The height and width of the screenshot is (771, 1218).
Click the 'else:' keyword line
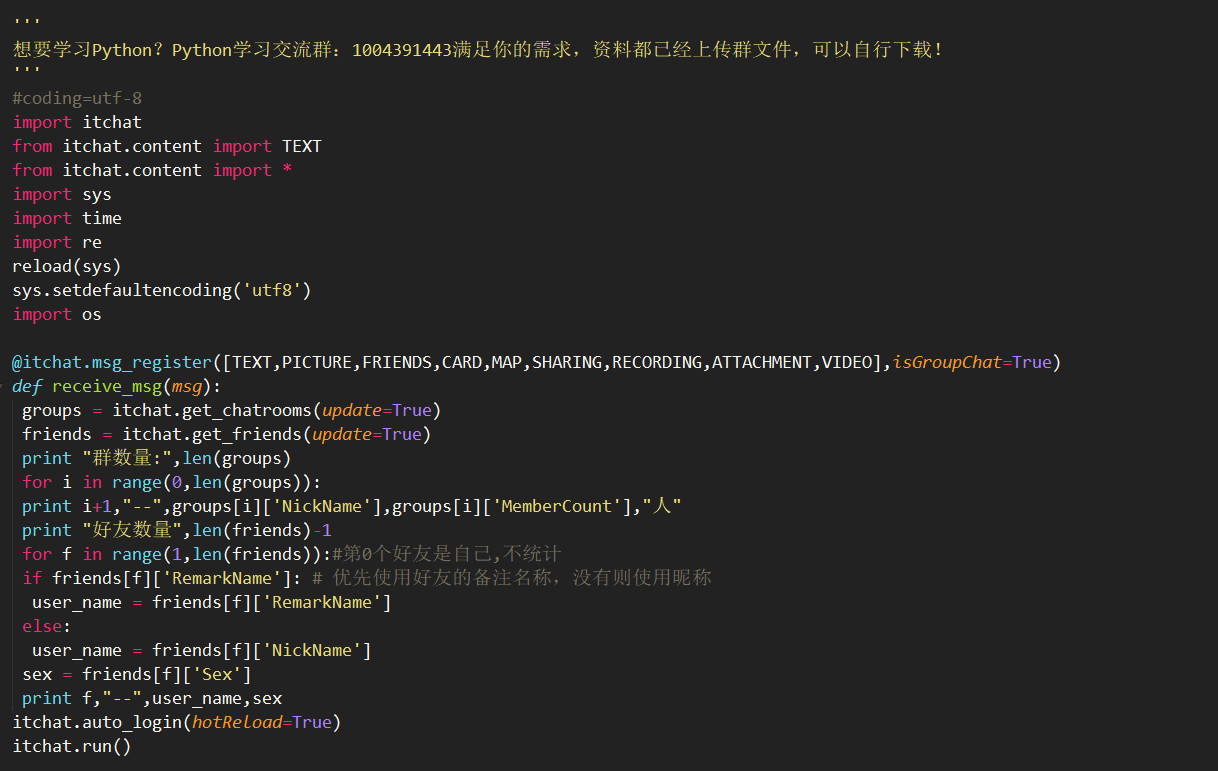(47, 626)
